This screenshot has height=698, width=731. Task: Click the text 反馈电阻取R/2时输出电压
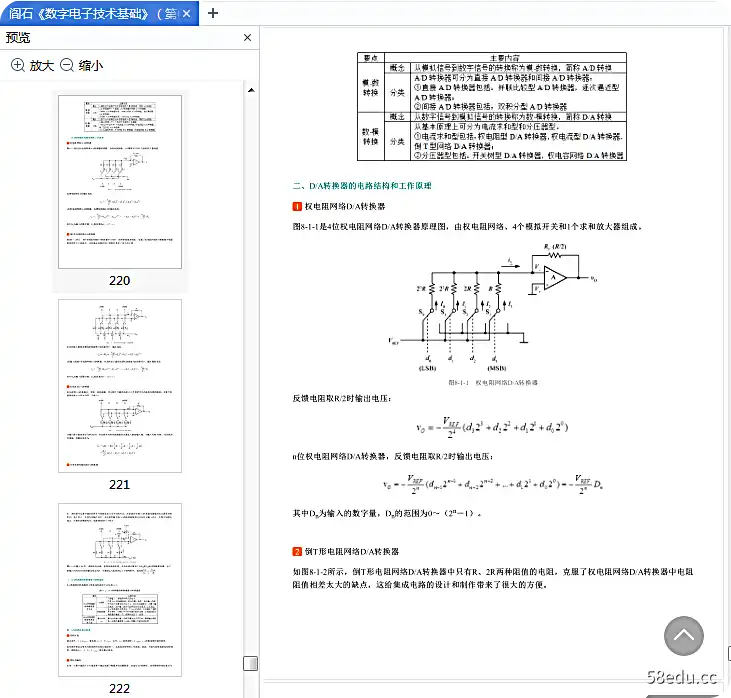click(342, 398)
